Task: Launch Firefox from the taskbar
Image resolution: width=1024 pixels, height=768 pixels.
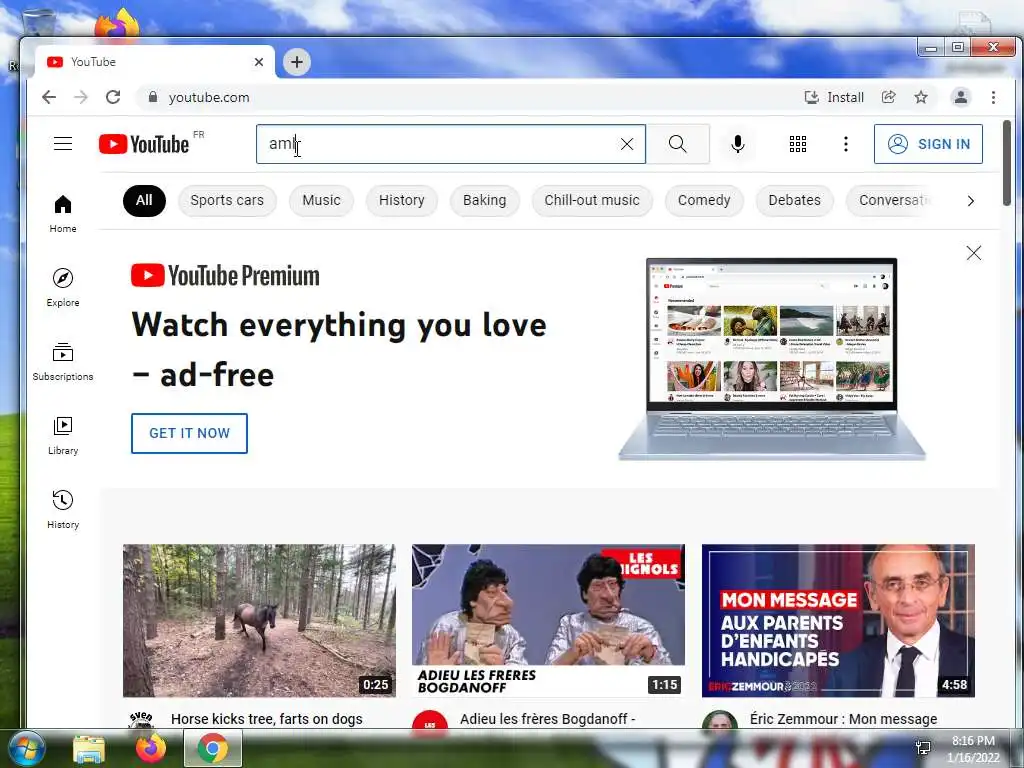Action: [x=150, y=748]
